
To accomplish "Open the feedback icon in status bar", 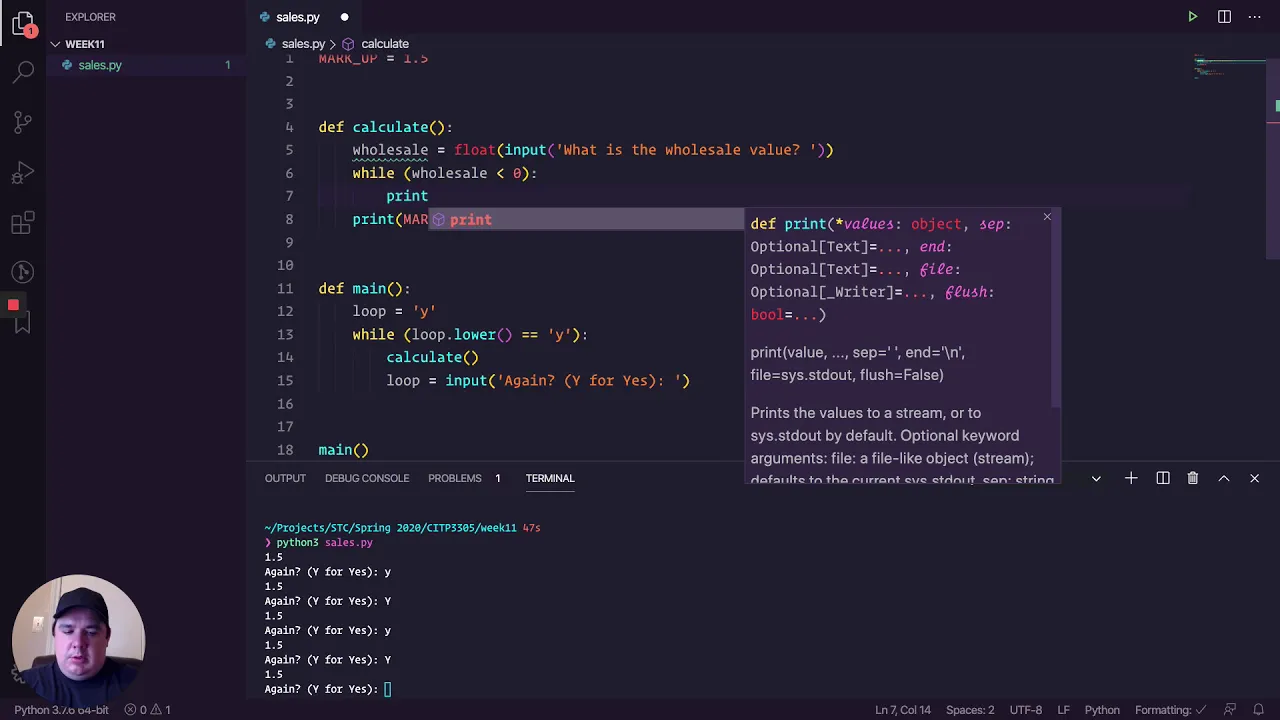I will (x=1230, y=710).
